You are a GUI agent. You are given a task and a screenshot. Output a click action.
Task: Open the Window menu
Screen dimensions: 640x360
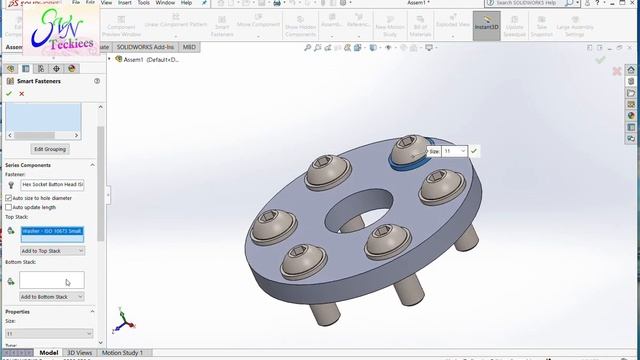[x=165, y=2]
